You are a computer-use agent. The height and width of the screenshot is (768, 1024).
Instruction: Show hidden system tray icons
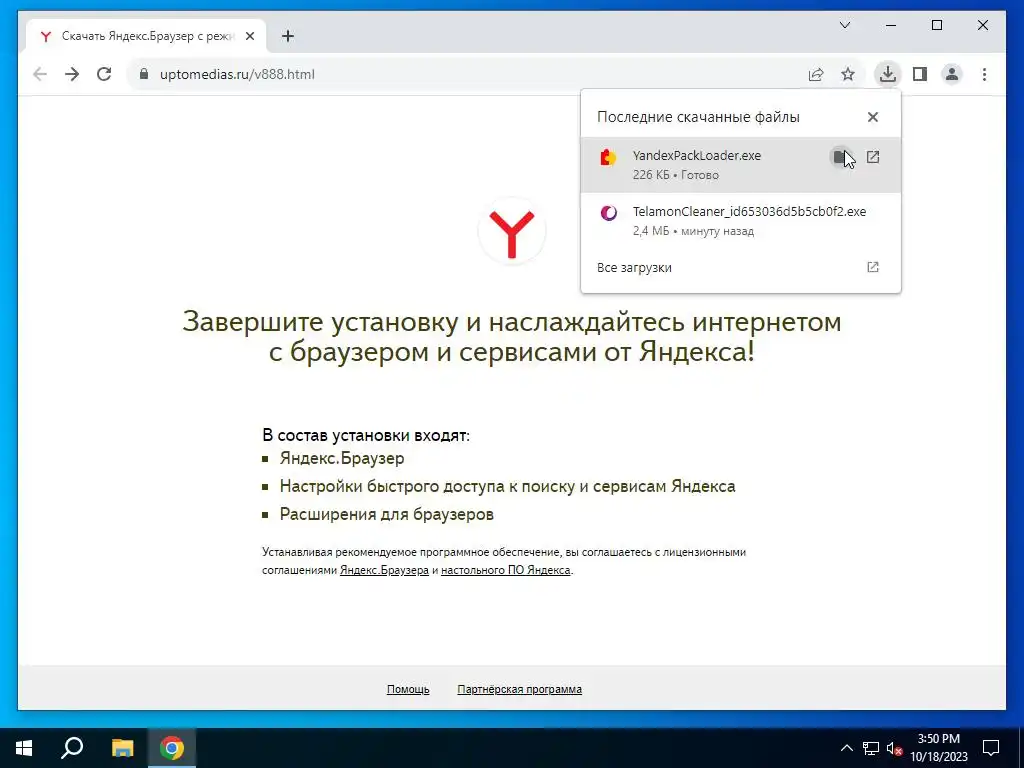[x=846, y=748]
